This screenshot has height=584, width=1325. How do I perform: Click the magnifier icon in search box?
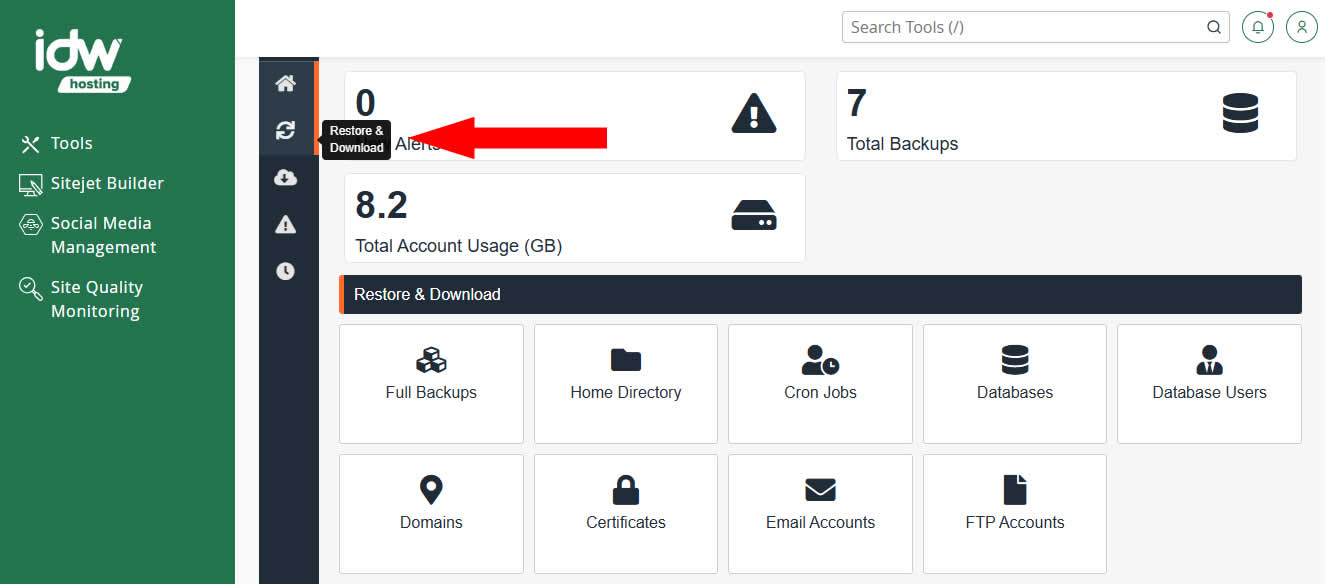pos(1214,27)
